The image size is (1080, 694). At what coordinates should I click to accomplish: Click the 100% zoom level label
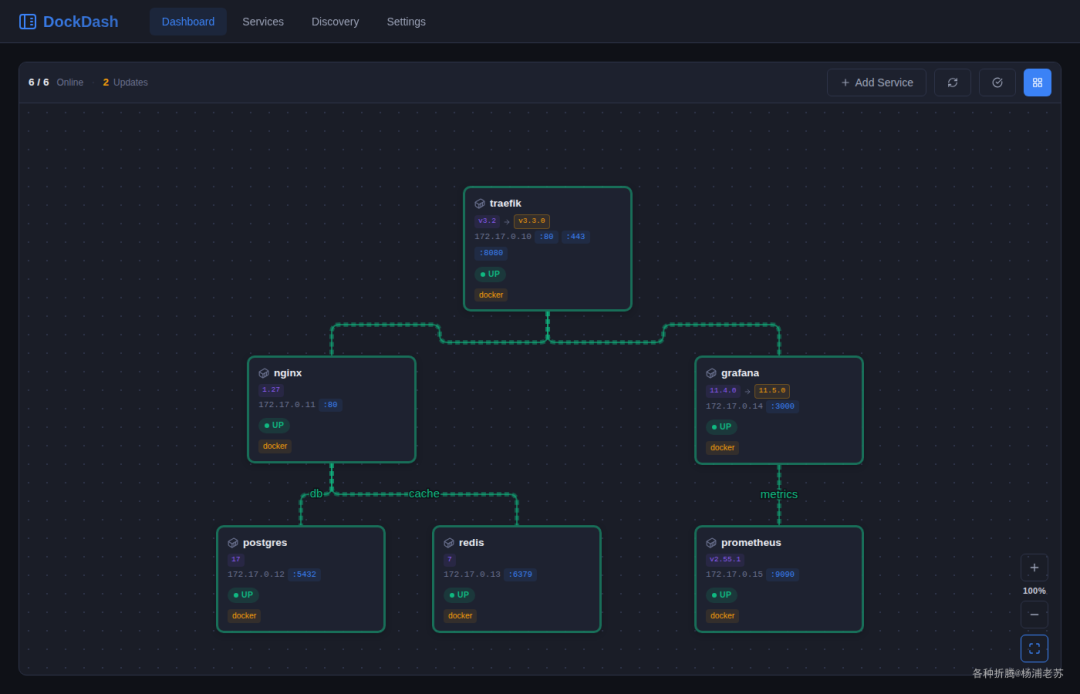coord(1035,591)
